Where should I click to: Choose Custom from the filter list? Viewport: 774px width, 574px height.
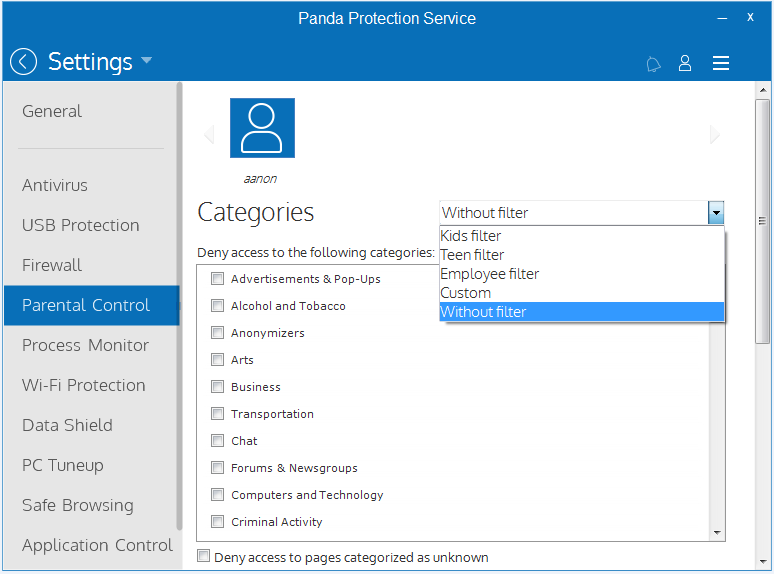(x=581, y=293)
